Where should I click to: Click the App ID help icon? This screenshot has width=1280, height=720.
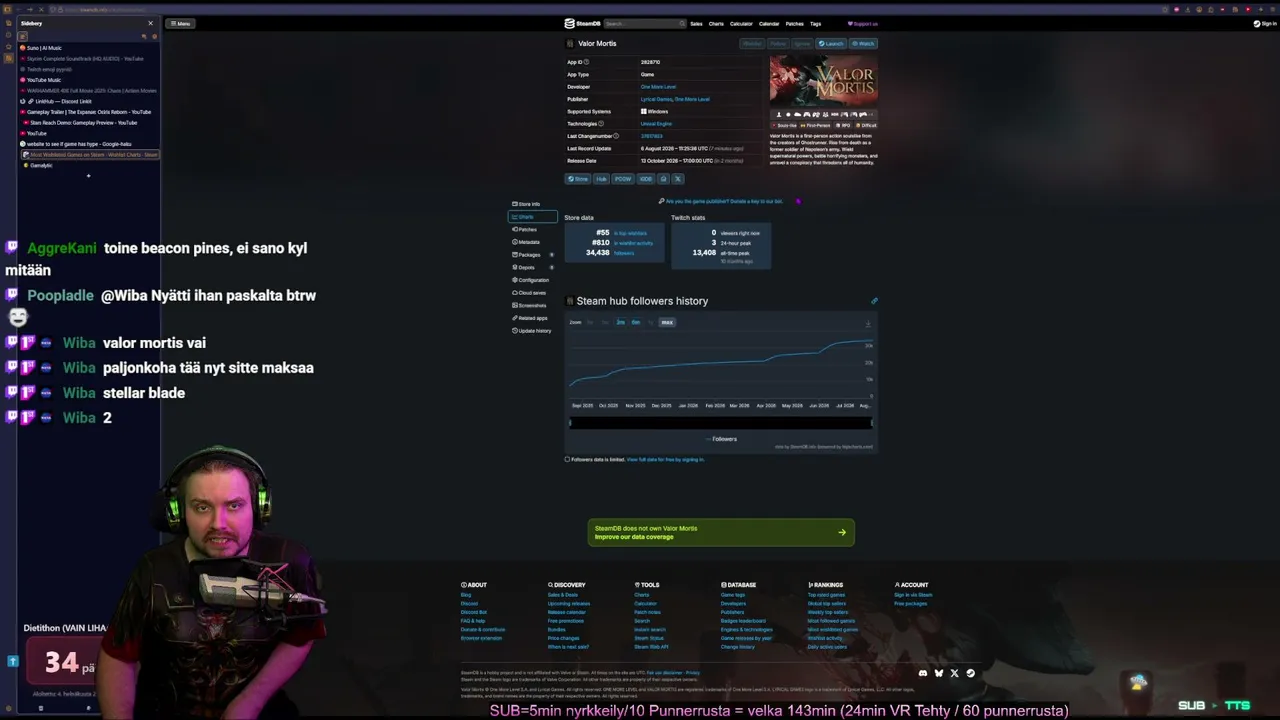pyautogui.click(x=587, y=62)
